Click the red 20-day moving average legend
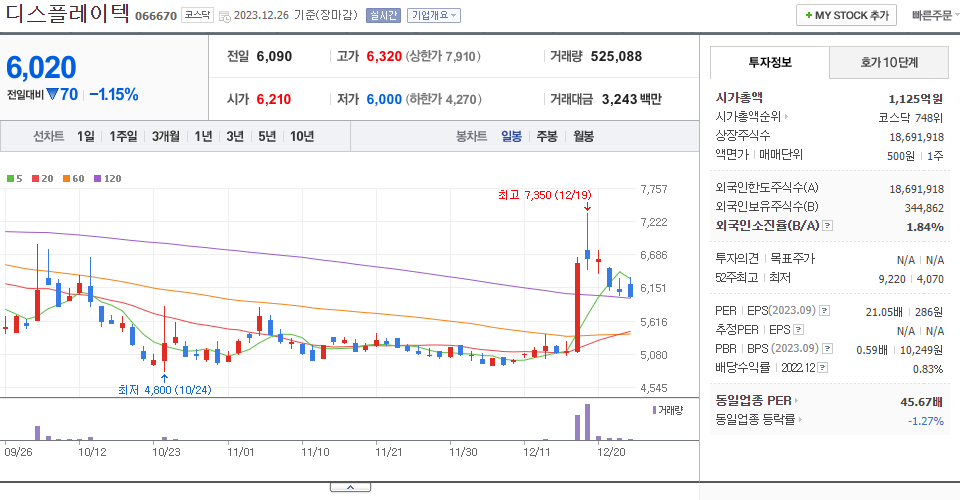 coord(42,179)
